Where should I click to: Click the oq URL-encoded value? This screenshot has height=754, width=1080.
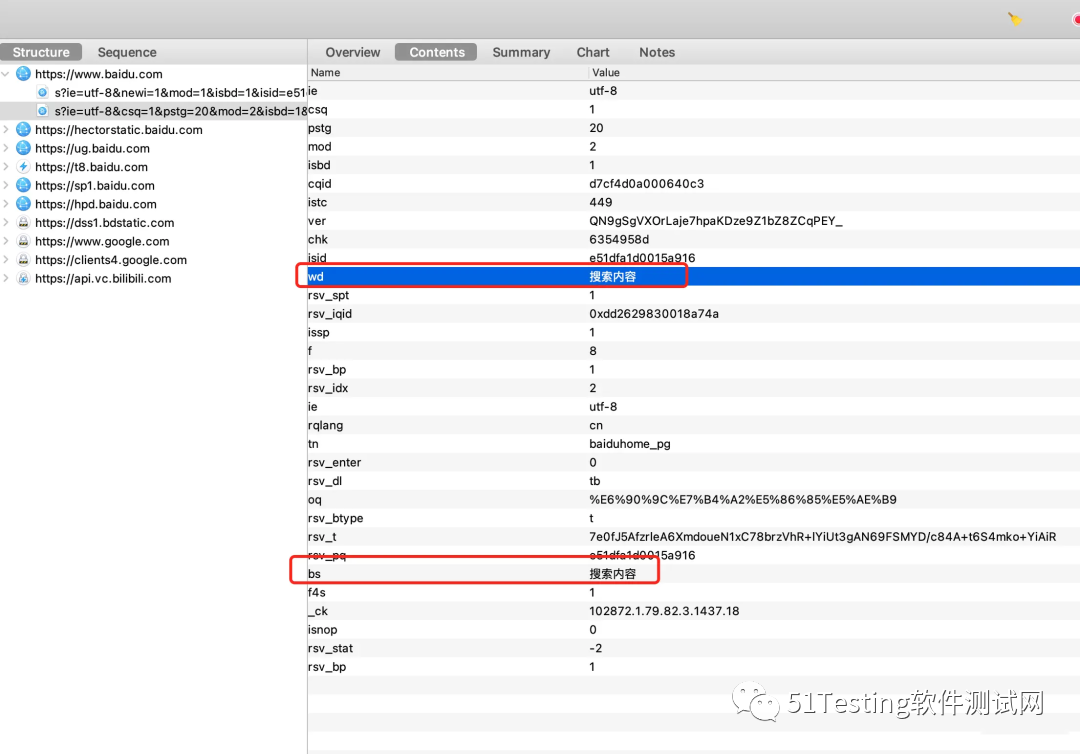[742, 500]
